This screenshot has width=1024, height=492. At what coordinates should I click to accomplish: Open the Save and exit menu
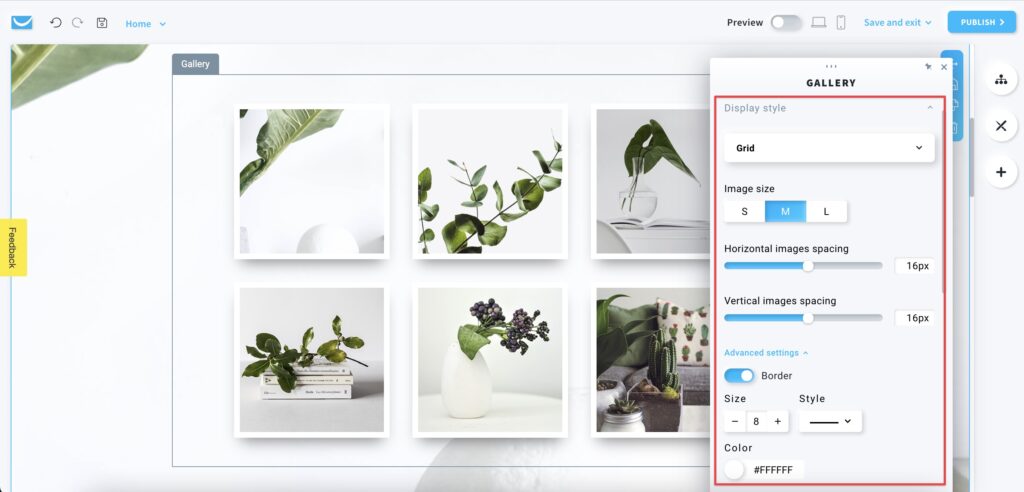897,22
